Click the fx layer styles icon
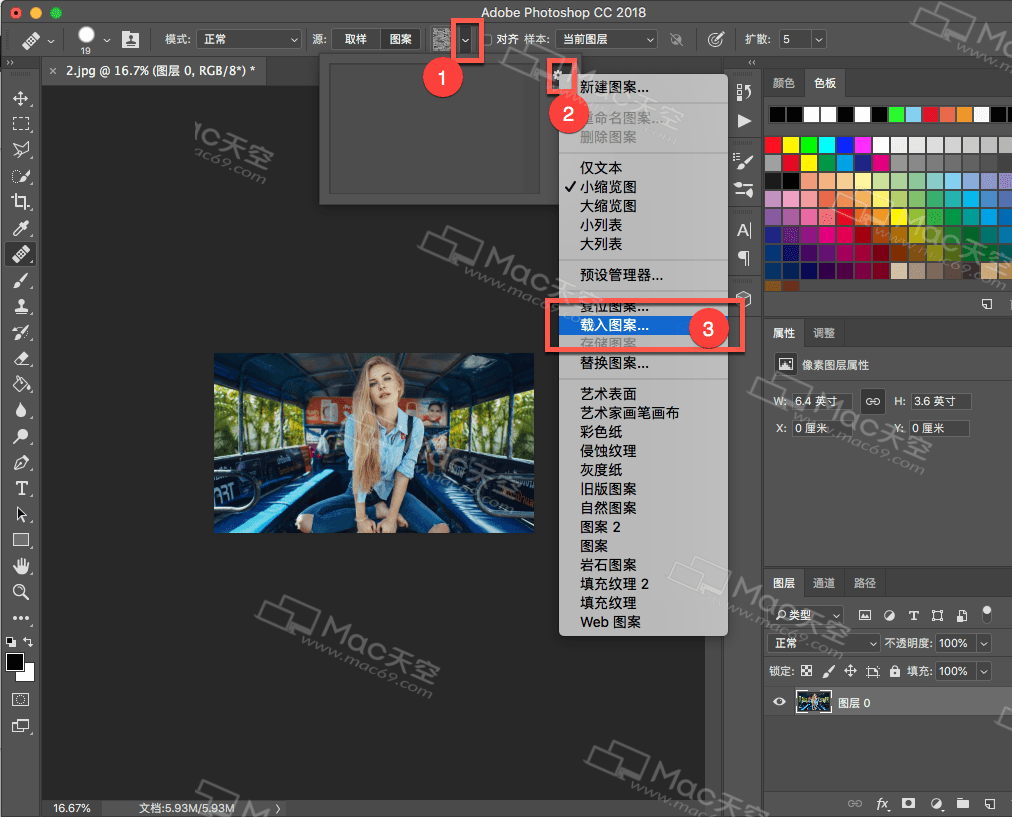The width and height of the screenshot is (1012, 817). pyautogui.click(x=884, y=803)
